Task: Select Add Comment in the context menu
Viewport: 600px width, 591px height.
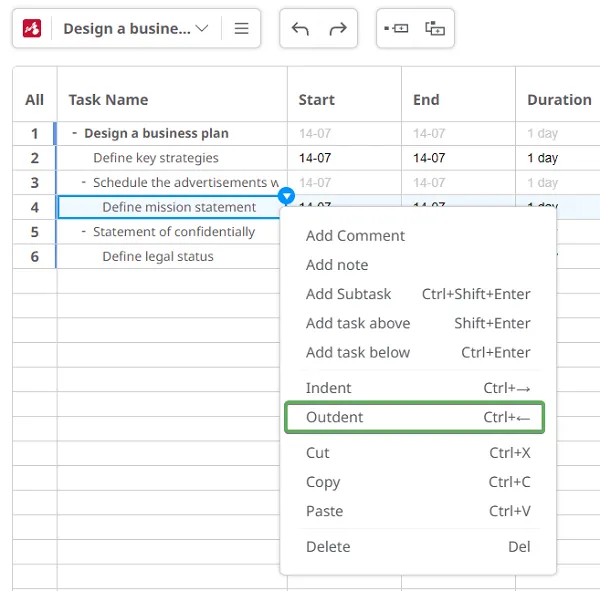Action: (355, 236)
